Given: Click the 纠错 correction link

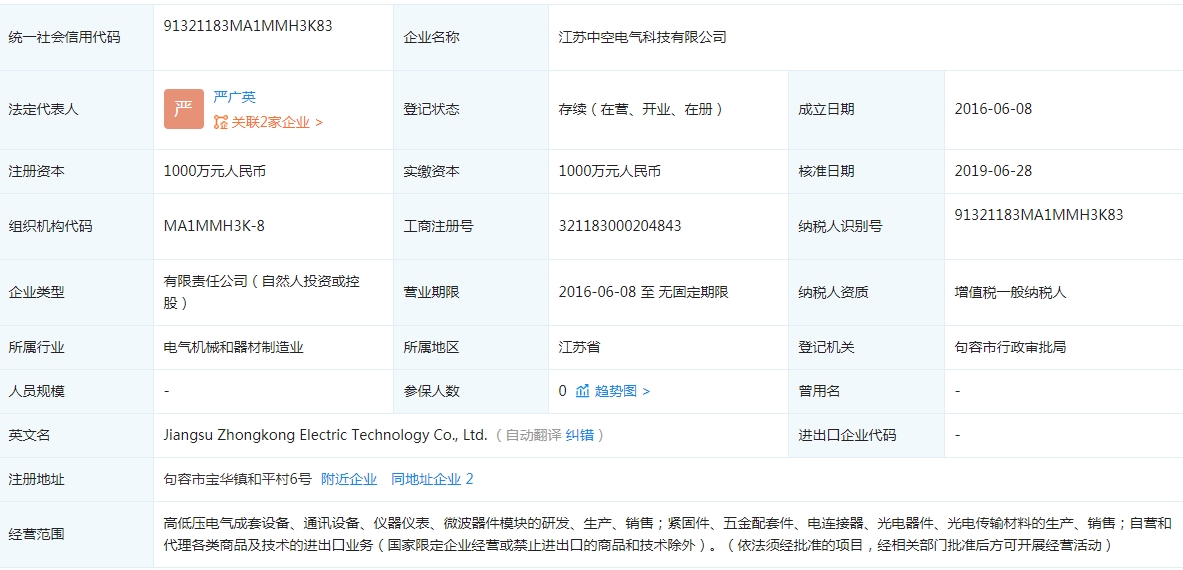Looking at the screenshot, I should (x=579, y=435).
